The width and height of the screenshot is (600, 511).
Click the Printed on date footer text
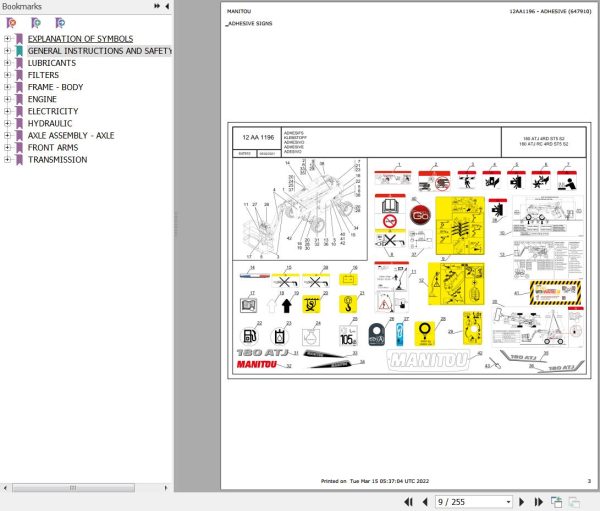pos(375,481)
